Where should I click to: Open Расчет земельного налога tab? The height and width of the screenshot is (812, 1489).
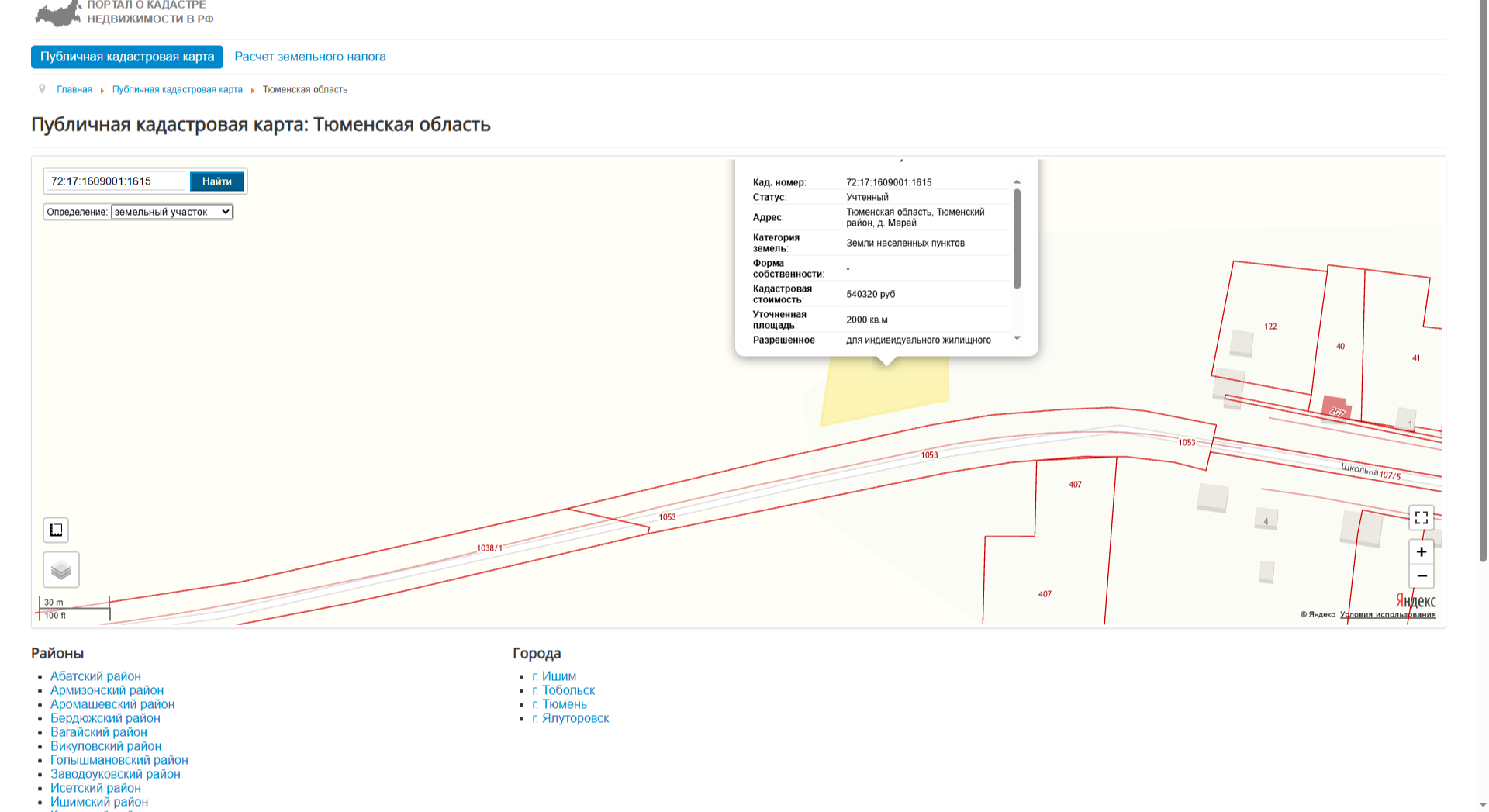click(x=309, y=57)
